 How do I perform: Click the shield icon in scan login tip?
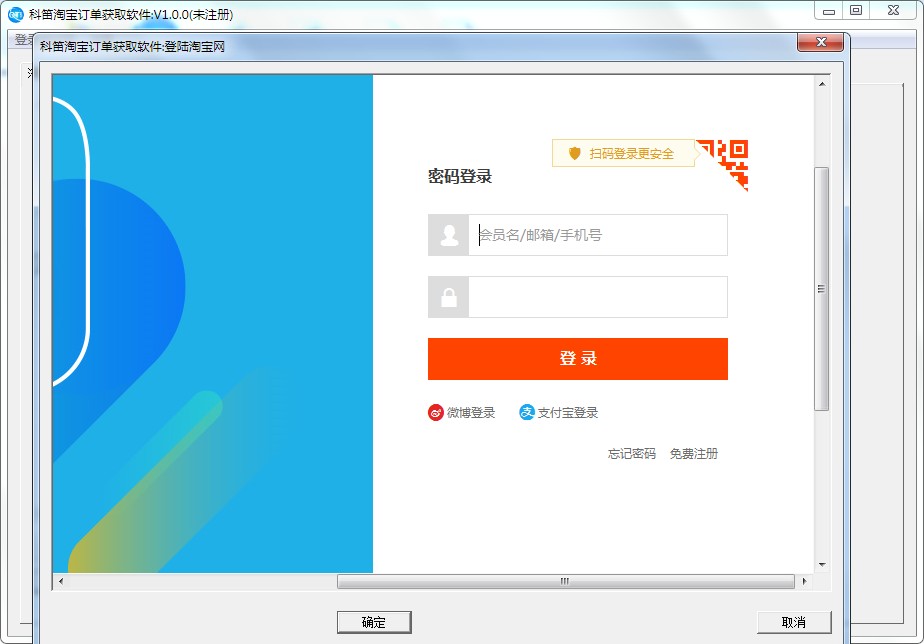tap(575, 154)
